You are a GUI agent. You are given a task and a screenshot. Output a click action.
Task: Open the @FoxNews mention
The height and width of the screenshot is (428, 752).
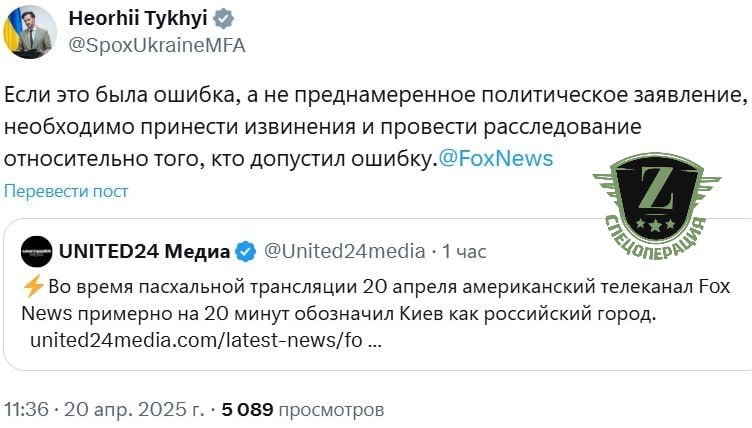(x=496, y=158)
